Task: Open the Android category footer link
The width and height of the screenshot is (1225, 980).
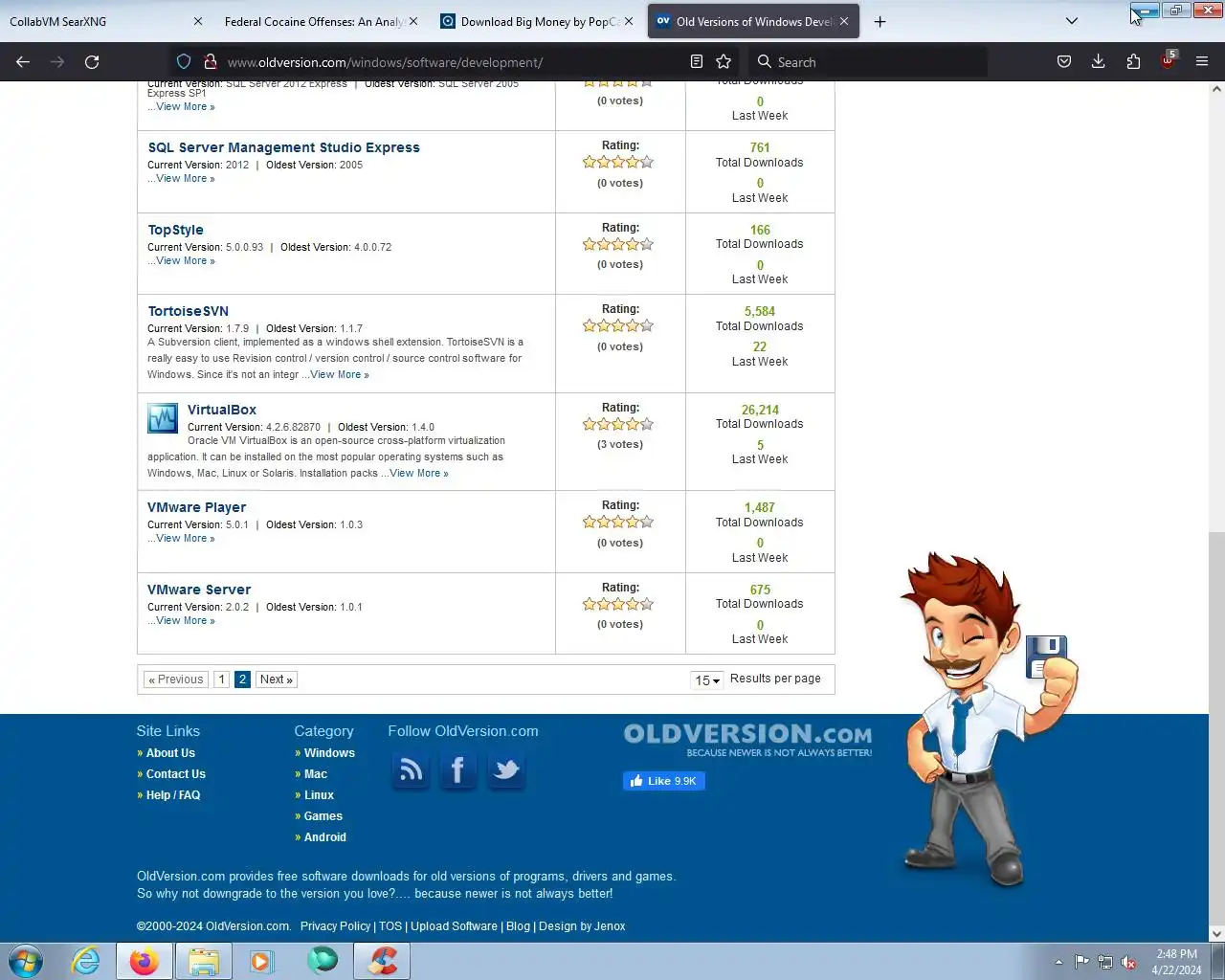Action: pyautogui.click(x=325, y=837)
